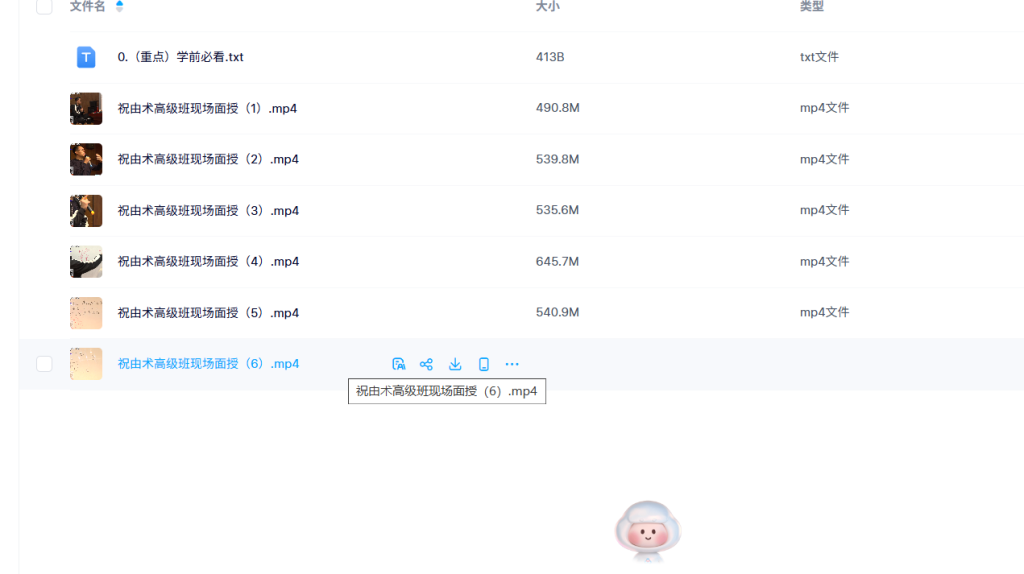This screenshot has height=574, width=1024.
Task: Click the blue txt file icon
Action: click(86, 57)
